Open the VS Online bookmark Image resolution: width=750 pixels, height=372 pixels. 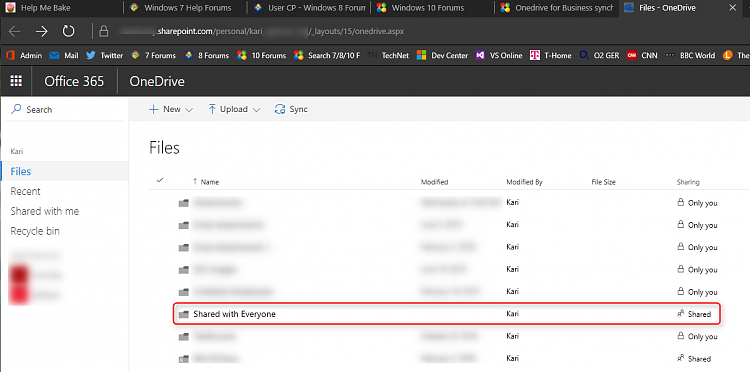coord(499,55)
